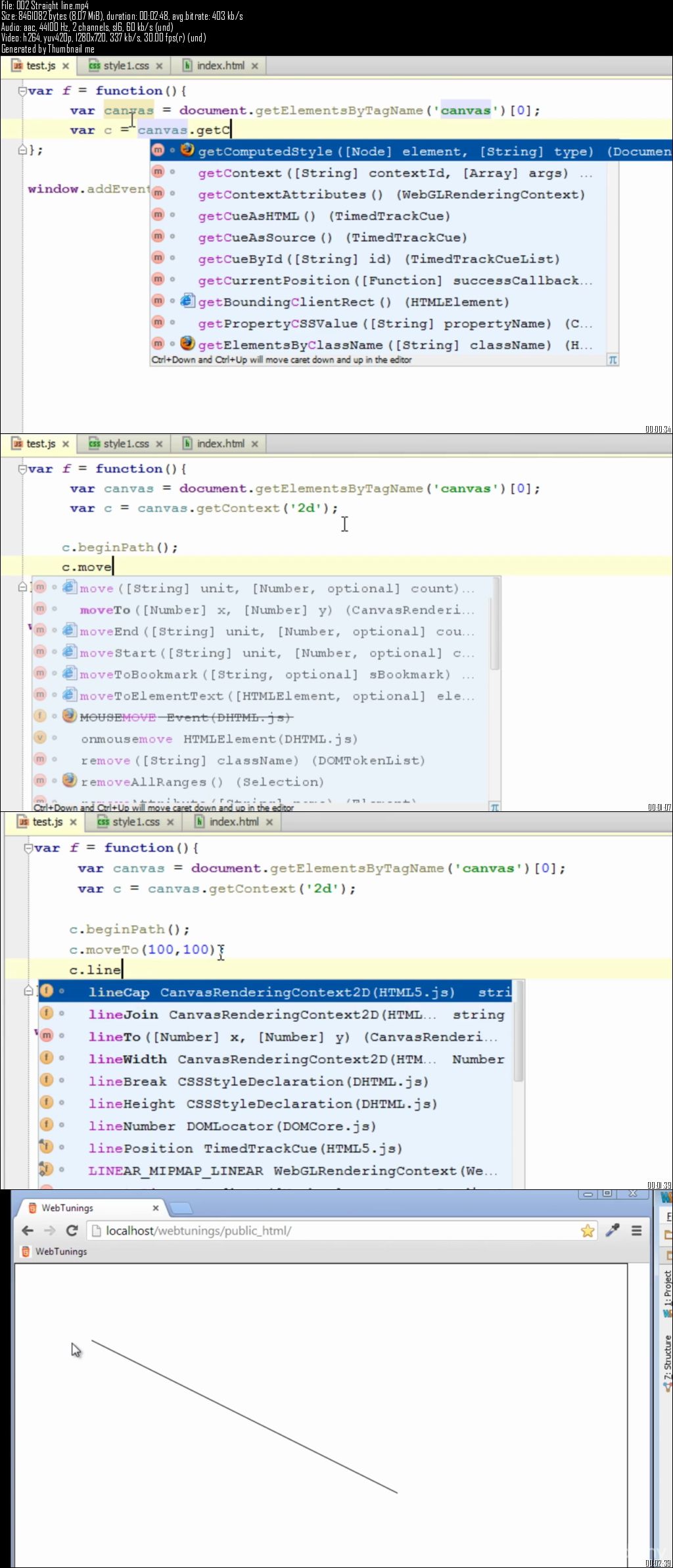
Task: Open the 1: Project side panel
Action: pos(667,1294)
